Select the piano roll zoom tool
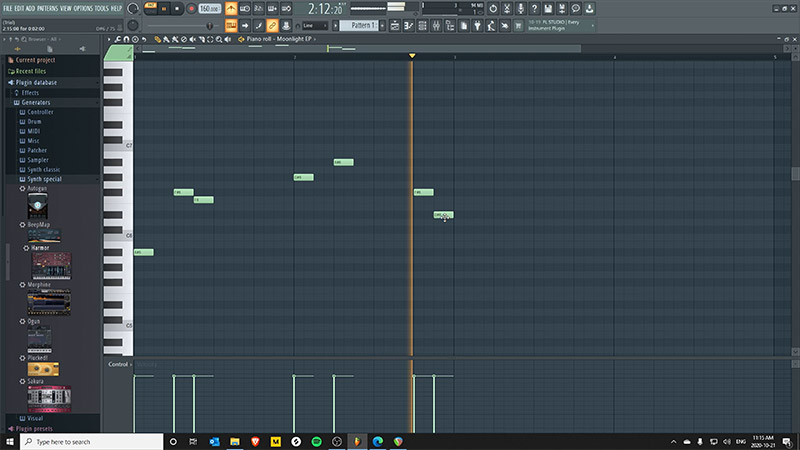 click(218, 40)
